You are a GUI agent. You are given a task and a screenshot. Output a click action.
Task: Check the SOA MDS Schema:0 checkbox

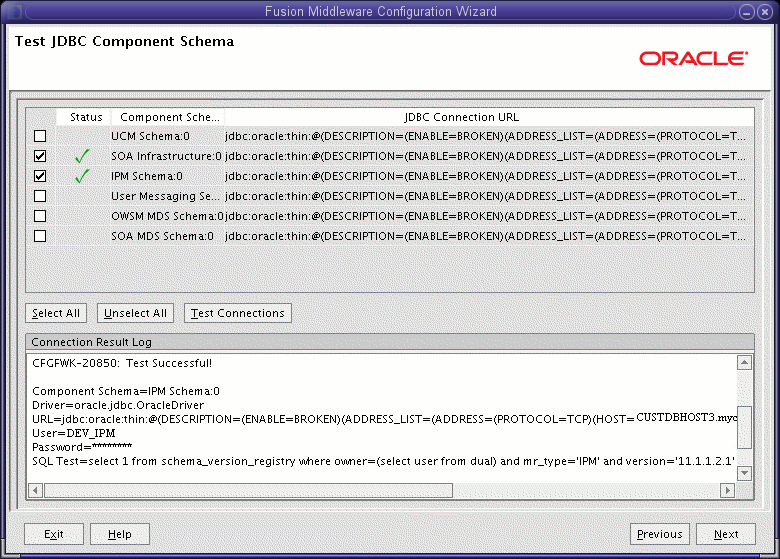point(40,236)
